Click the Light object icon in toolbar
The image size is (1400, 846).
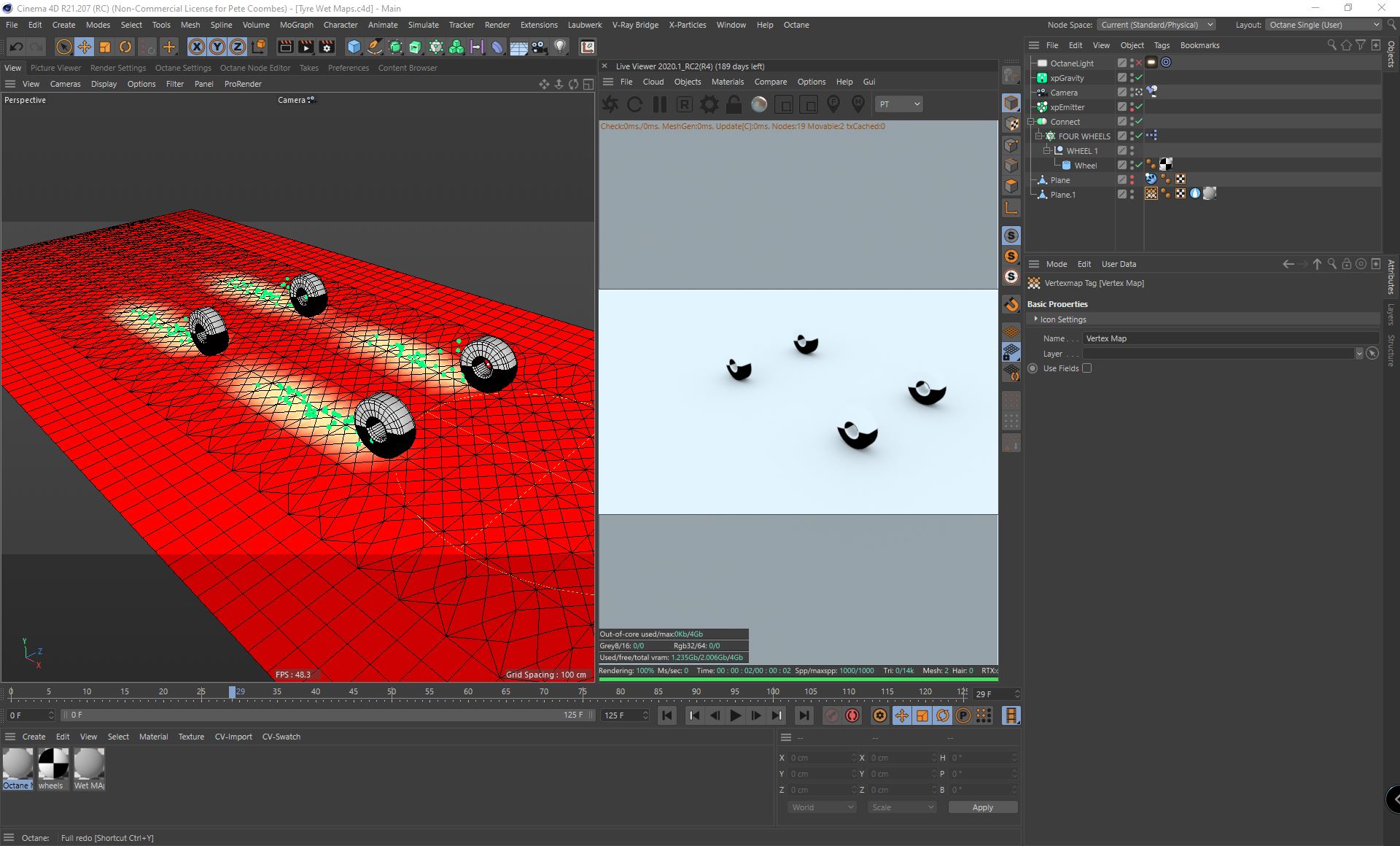(x=560, y=47)
